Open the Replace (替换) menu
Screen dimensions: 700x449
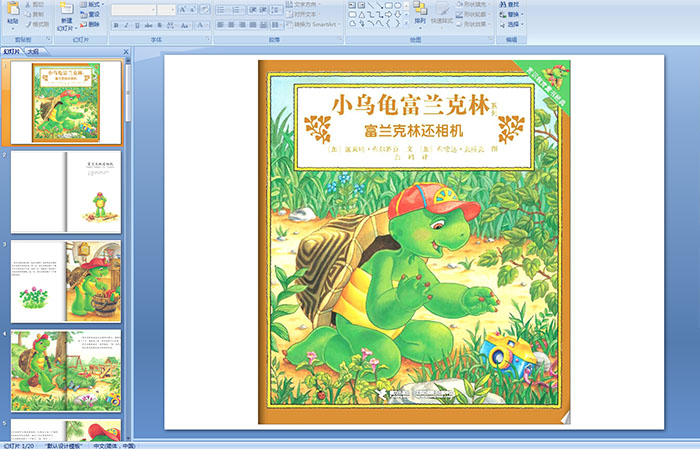[x=512, y=14]
